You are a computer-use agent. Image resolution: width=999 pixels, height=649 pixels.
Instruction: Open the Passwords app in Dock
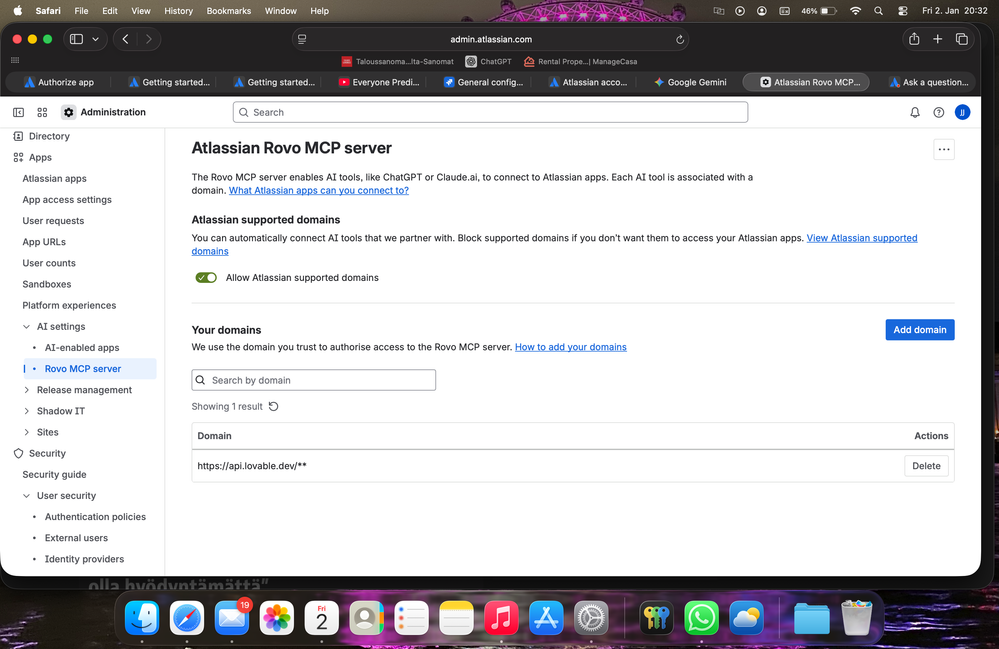point(656,618)
